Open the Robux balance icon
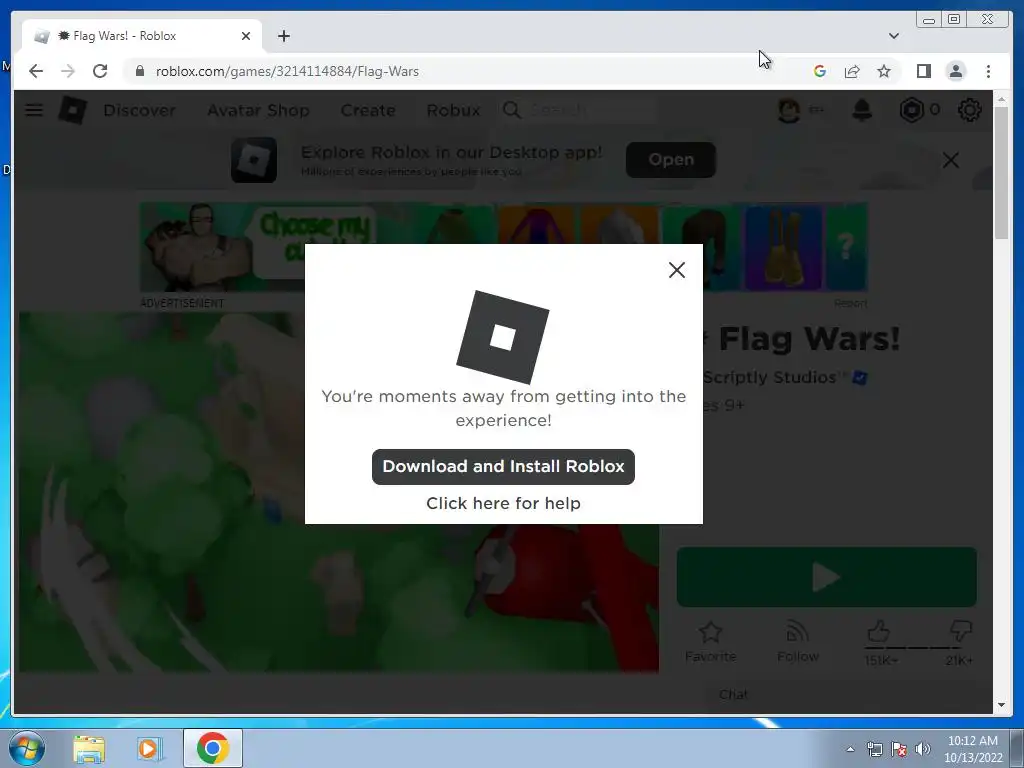The width and height of the screenshot is (1024, 768). tap(912, 110)
